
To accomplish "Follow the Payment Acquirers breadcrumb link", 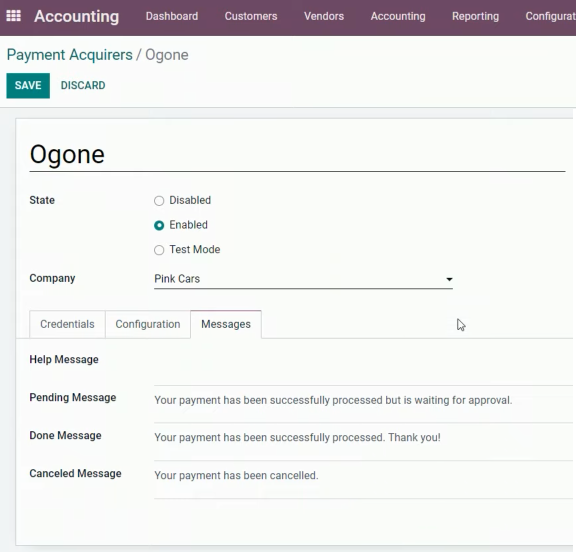I will point(69,55).
